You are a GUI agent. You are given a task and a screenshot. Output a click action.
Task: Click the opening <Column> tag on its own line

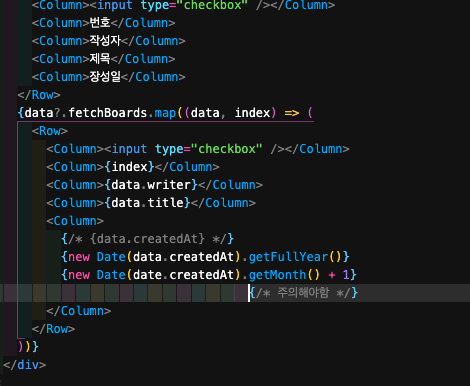point(75,221)
